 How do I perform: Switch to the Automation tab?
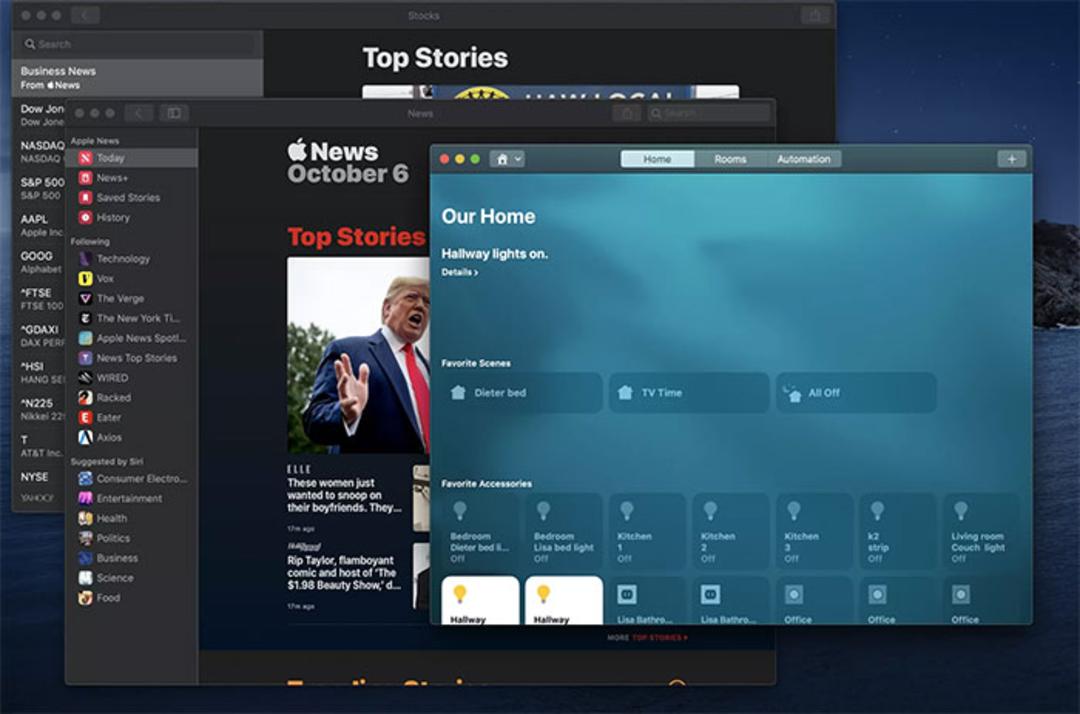[804, 159]
